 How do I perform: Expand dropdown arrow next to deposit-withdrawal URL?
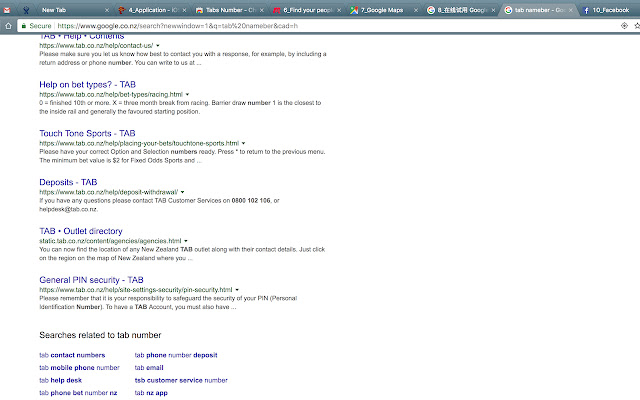coord(183,192)
